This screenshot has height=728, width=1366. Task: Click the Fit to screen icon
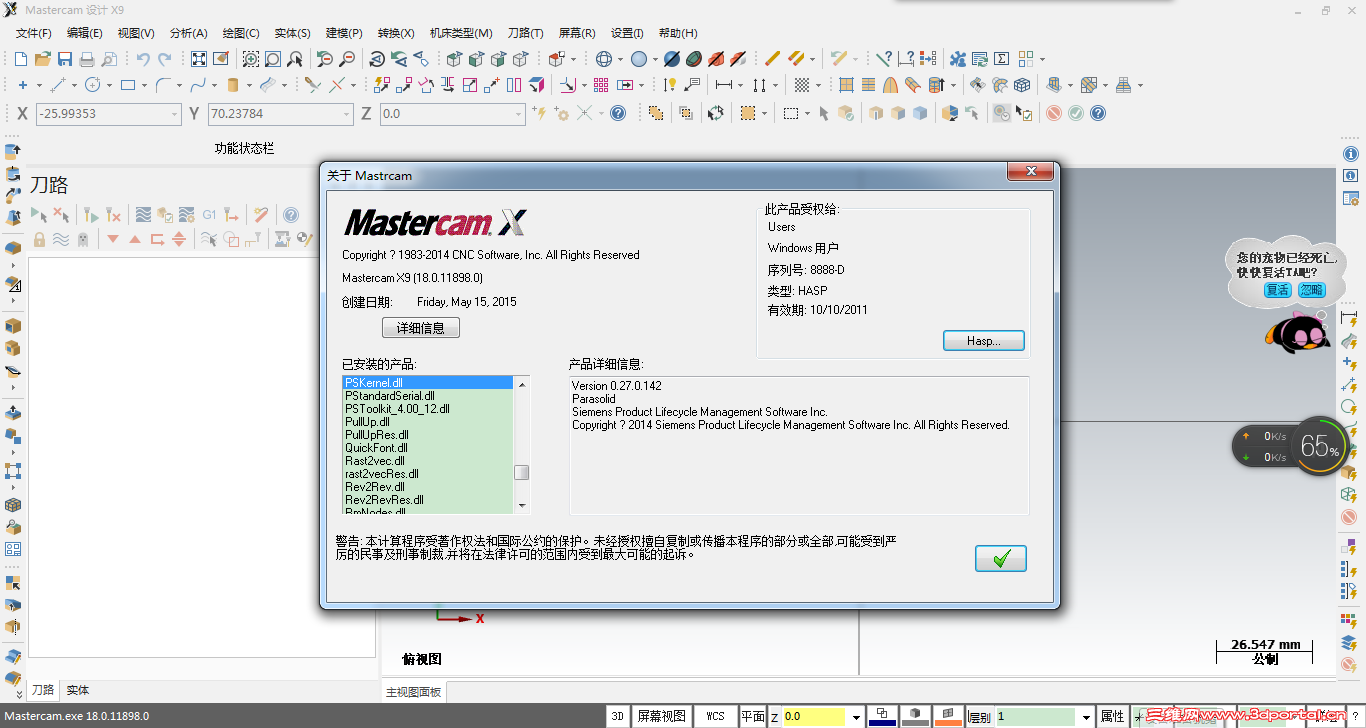click(199, 59)
